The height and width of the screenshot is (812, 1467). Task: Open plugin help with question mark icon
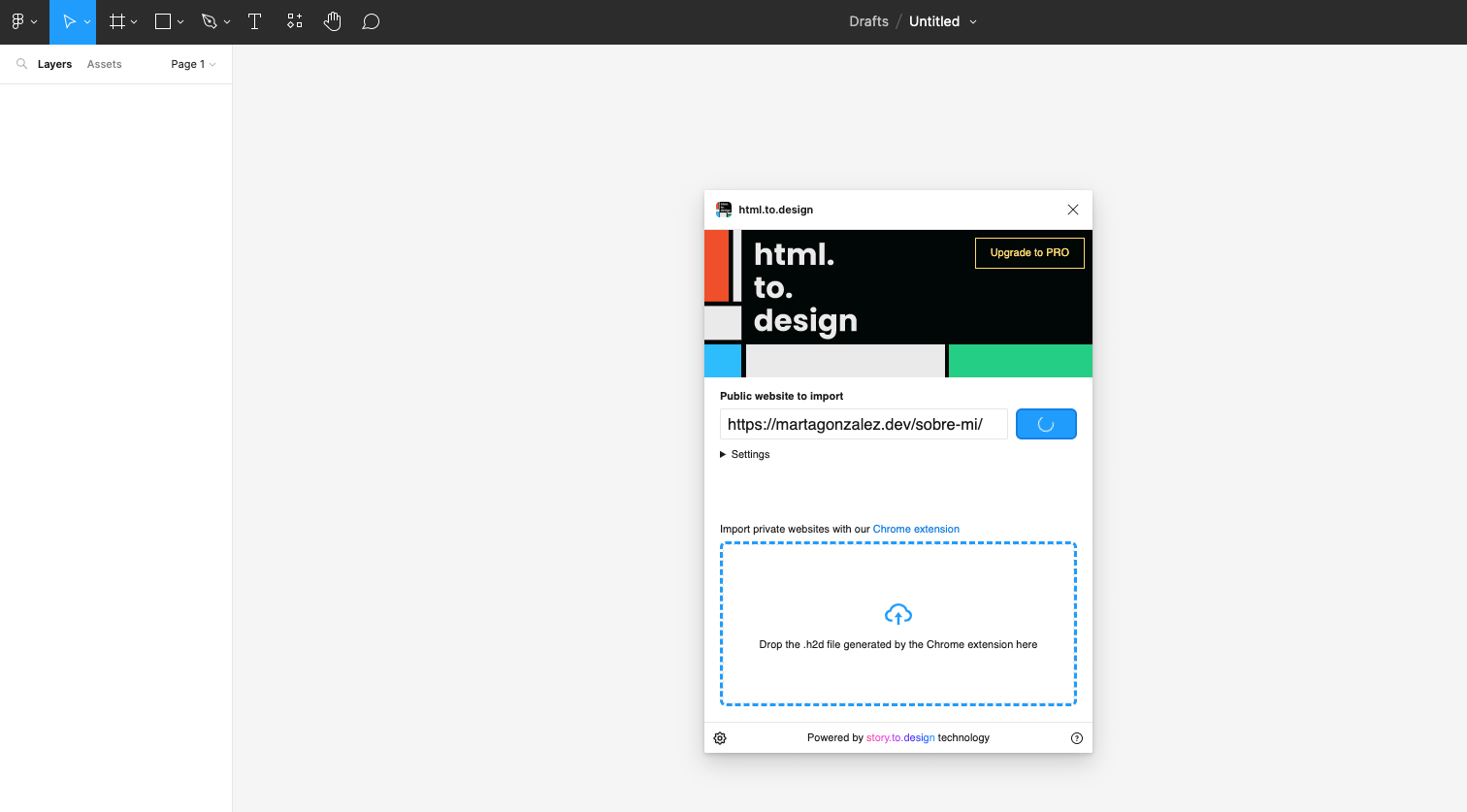coord(1076,738)
